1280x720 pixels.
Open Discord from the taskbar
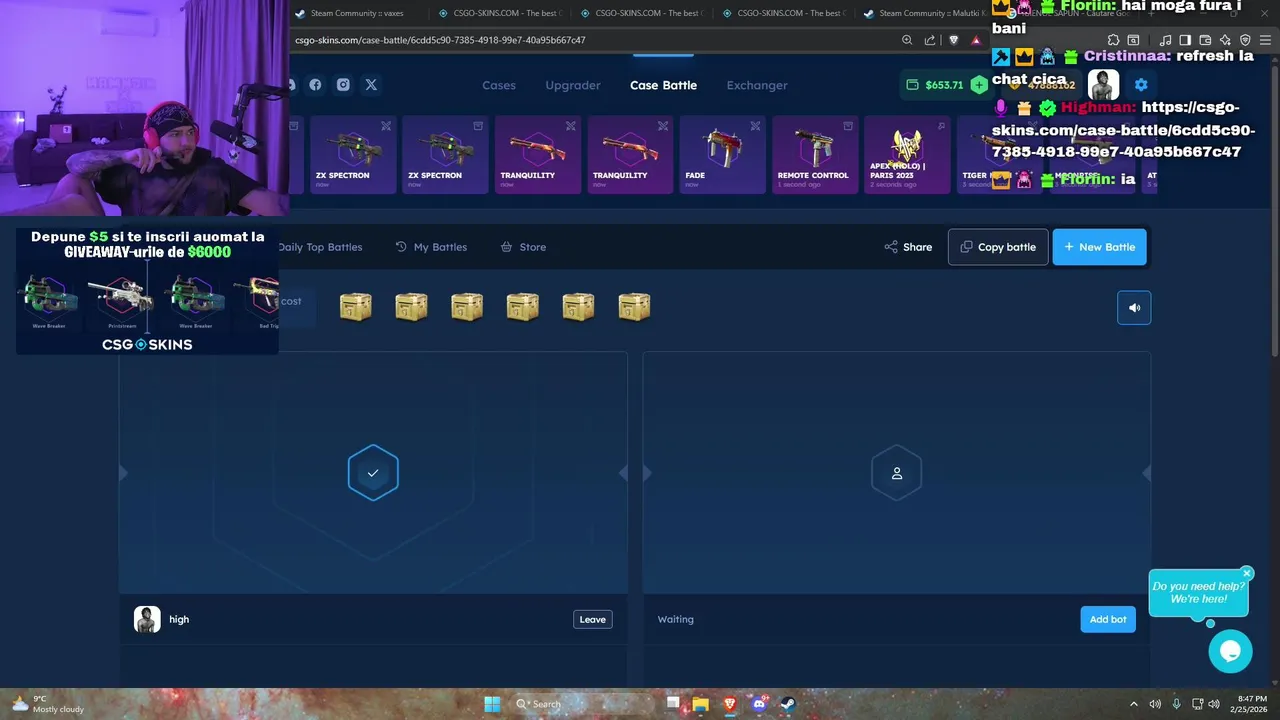(759, 704)
